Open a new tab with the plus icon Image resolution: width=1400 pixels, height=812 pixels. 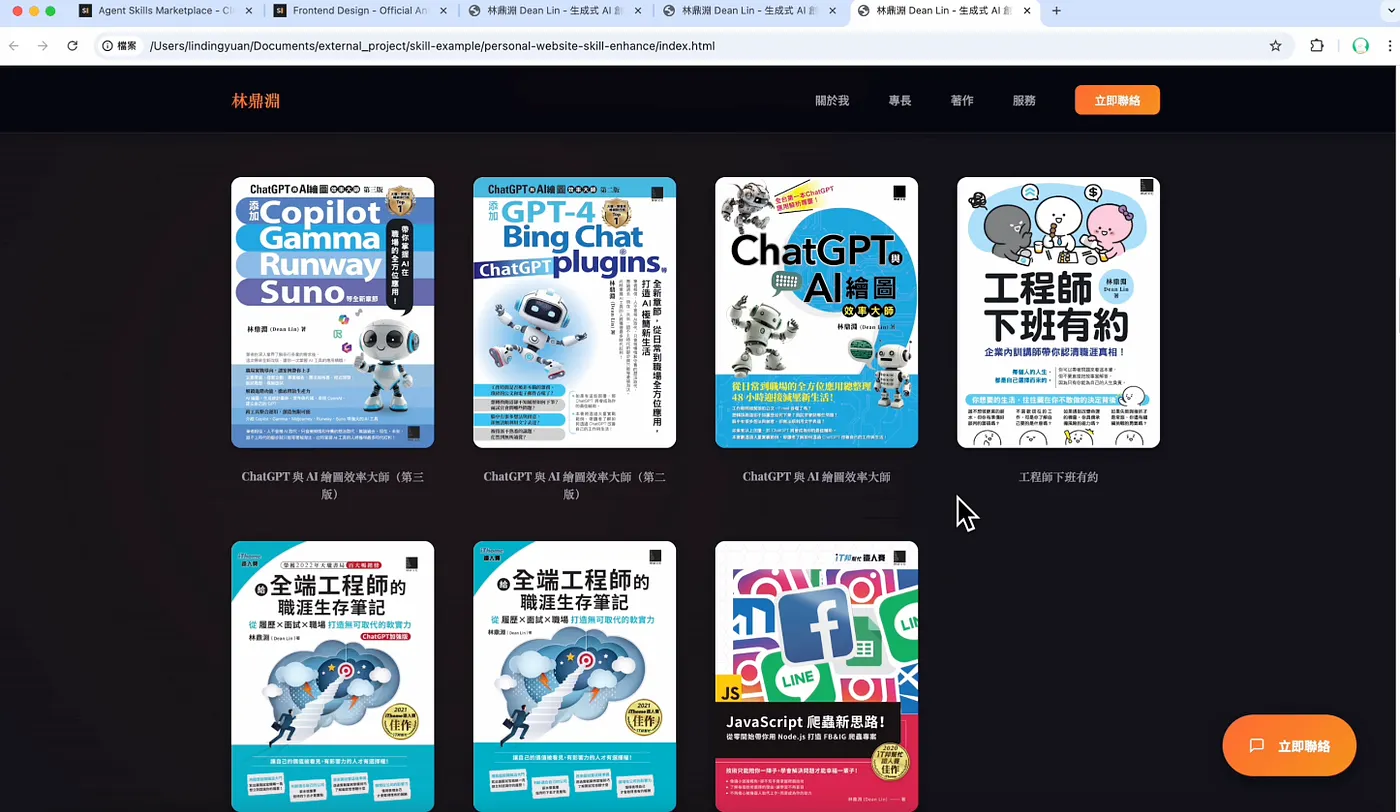tap(1056, 11)
